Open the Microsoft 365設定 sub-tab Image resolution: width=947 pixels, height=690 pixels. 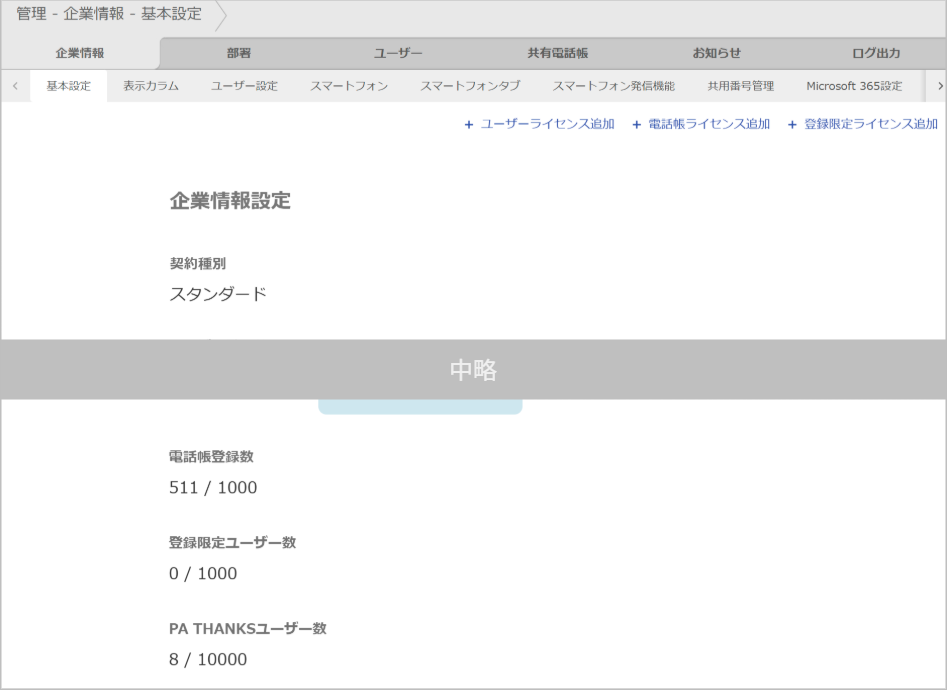click(x=855, y=86)
